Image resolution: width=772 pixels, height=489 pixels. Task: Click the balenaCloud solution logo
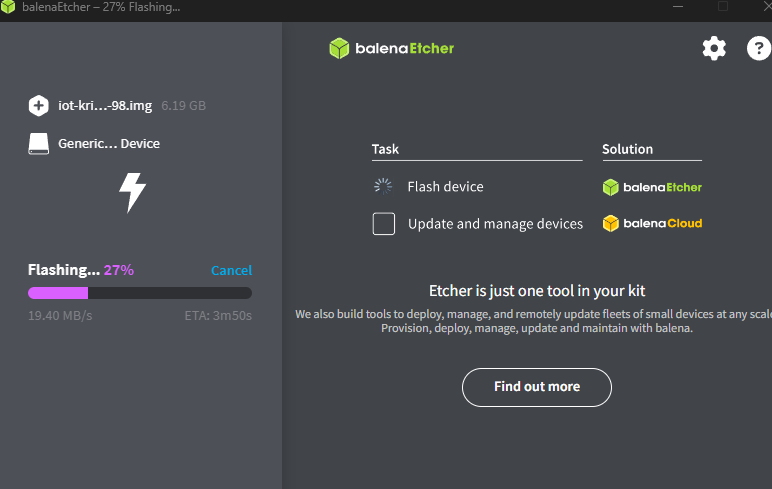pyautogui.click(x=652, y=223)
